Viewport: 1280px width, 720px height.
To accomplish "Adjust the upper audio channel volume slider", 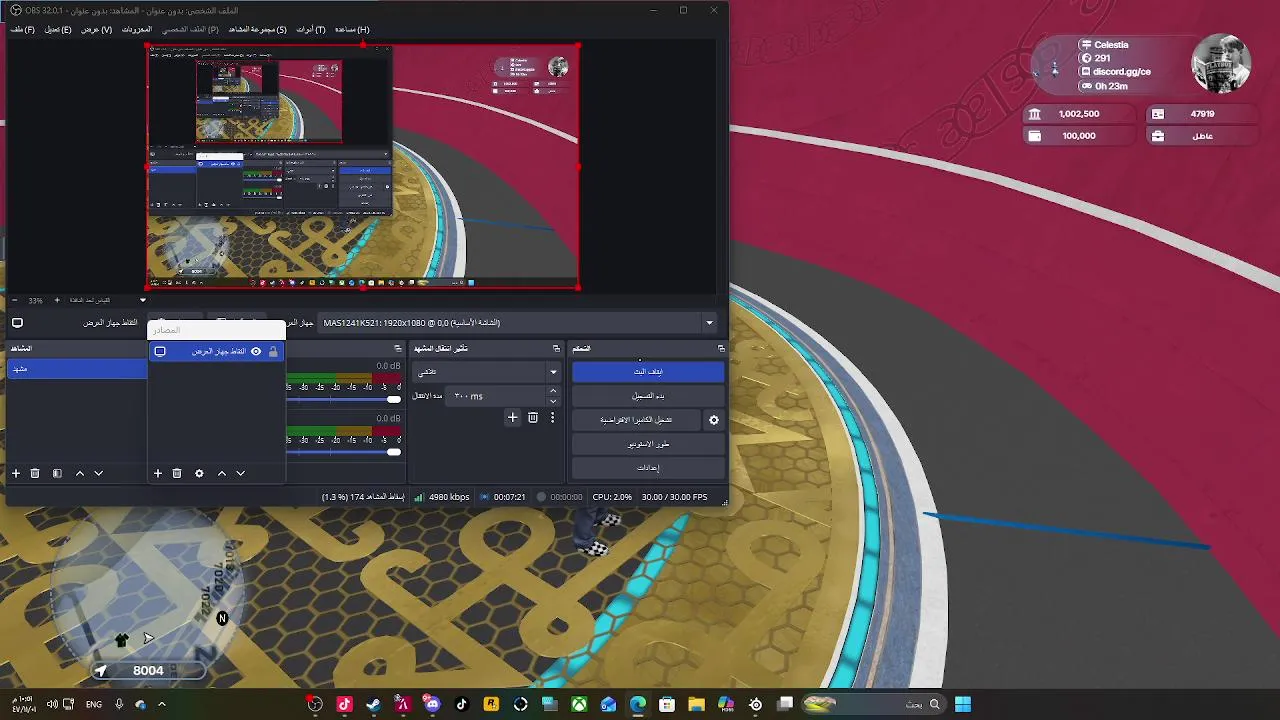I will [x=344, y=399].
